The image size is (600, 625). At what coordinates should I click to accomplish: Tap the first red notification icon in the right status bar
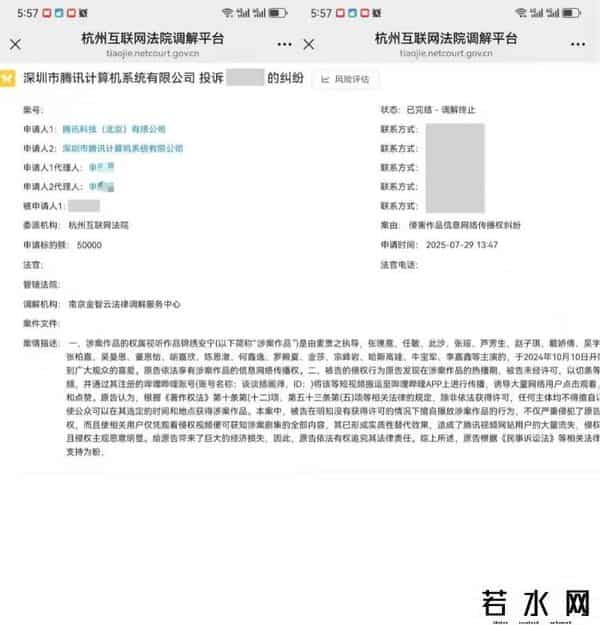tap(340, 13)
